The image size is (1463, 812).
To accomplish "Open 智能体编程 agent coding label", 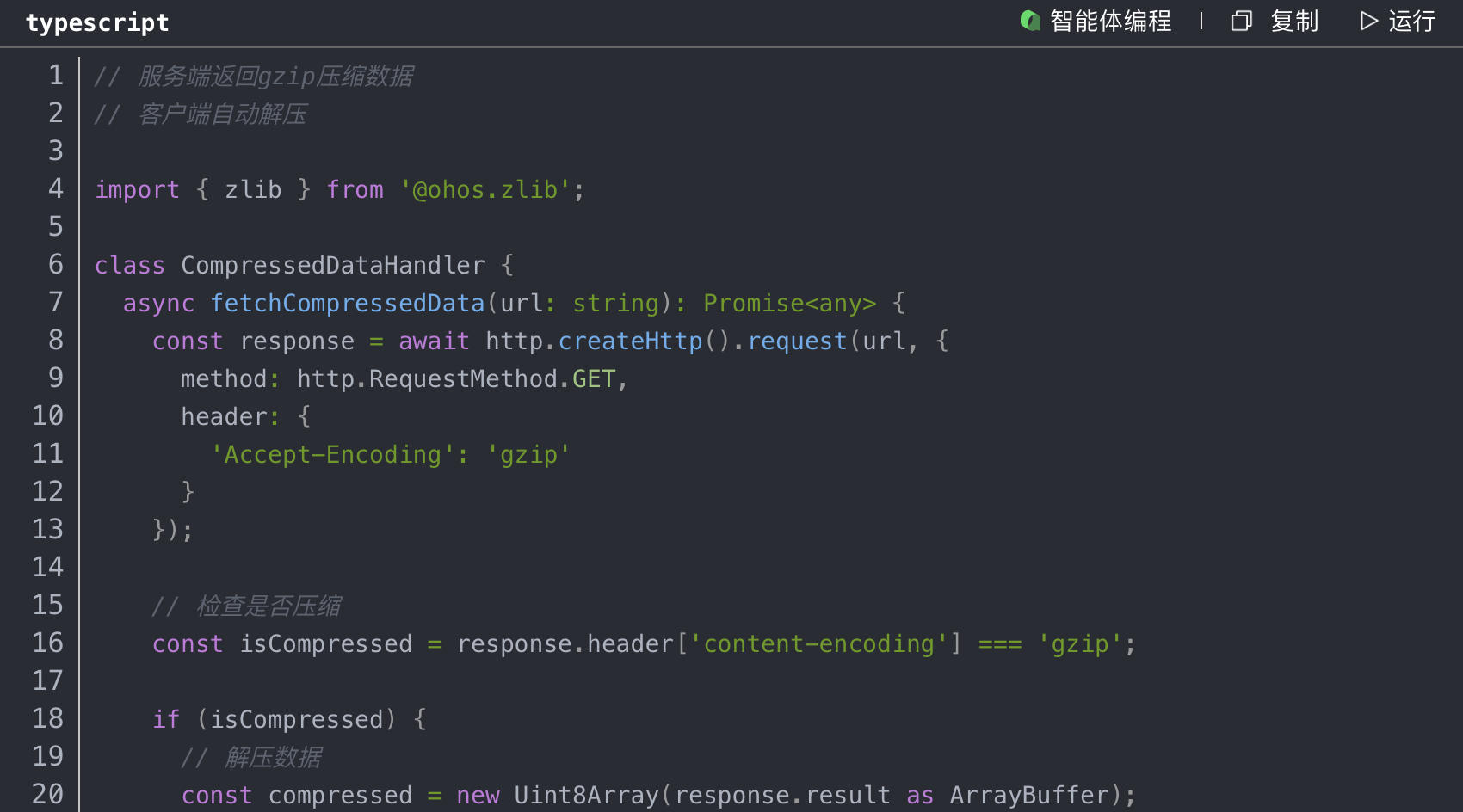I will coord(1110,21).
